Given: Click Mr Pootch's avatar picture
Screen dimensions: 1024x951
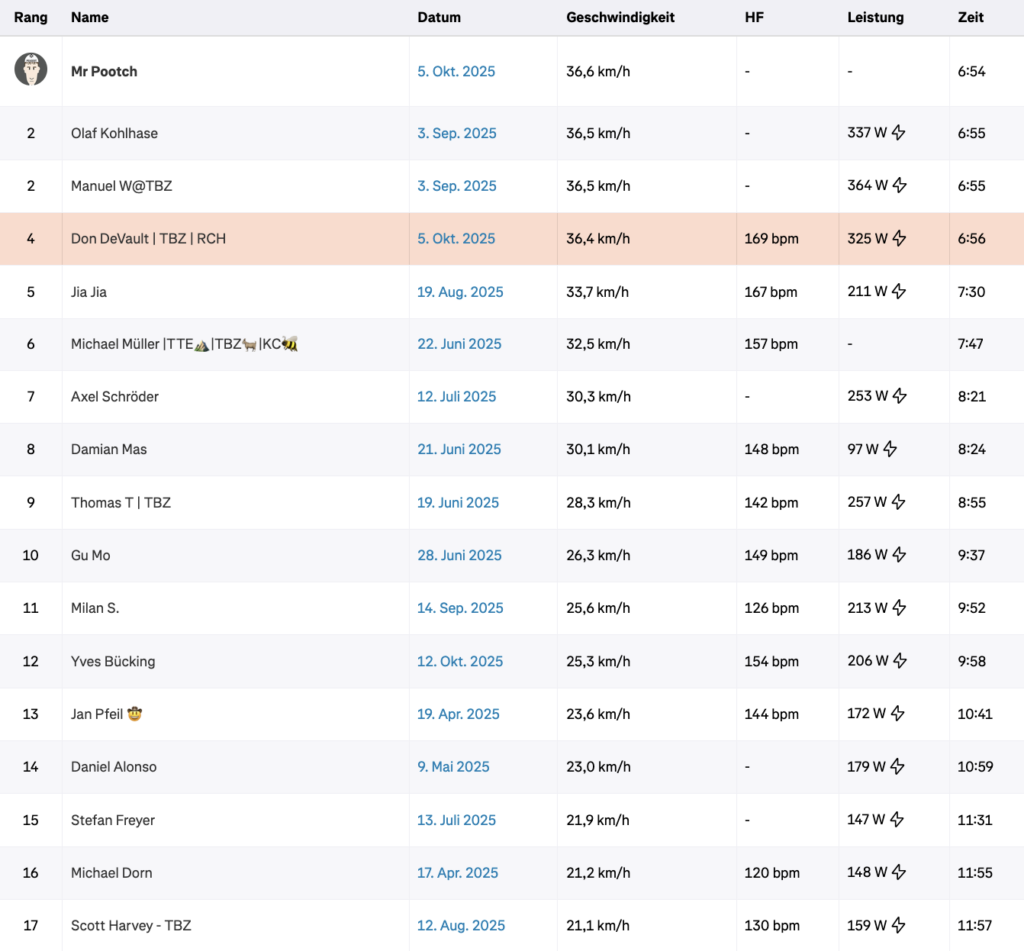Looking at the screenshot, I should tap(31, 70).
